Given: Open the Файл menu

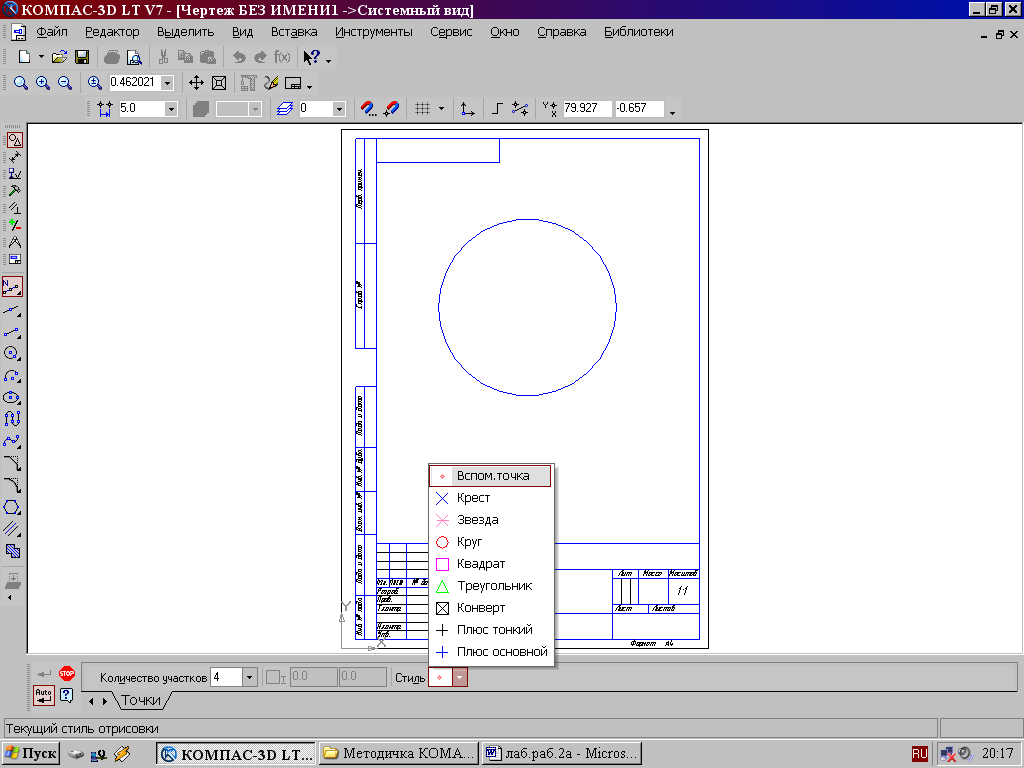Looking at the screenshot, I should tap(52, 32).
